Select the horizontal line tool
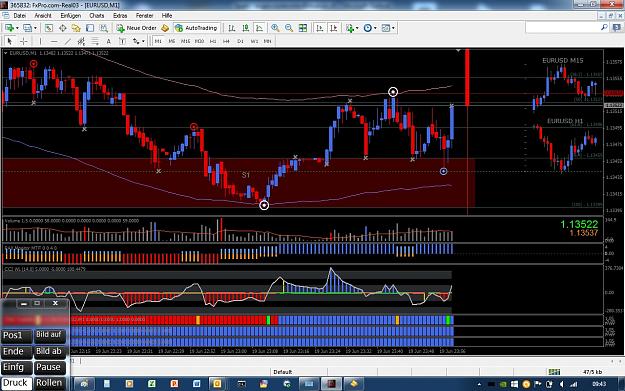The image size is (625, 391). tap(54, 41)
